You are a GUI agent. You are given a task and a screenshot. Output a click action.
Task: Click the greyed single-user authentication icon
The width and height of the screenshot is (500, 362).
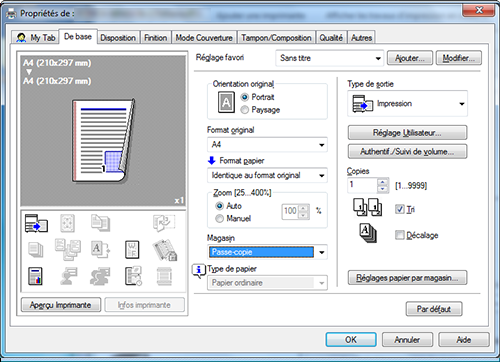69,276
